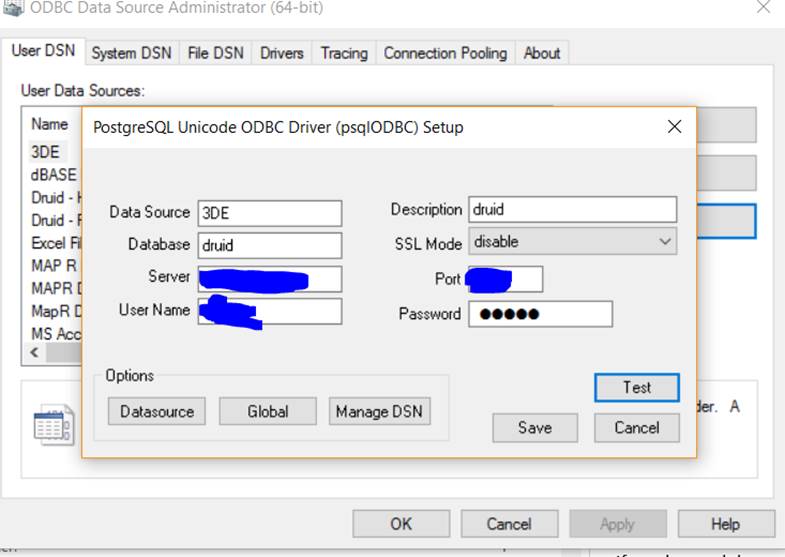This screenshot has width=785, height=557.
Task: Open the Connection Pooling tab
Action: [445, 53]
